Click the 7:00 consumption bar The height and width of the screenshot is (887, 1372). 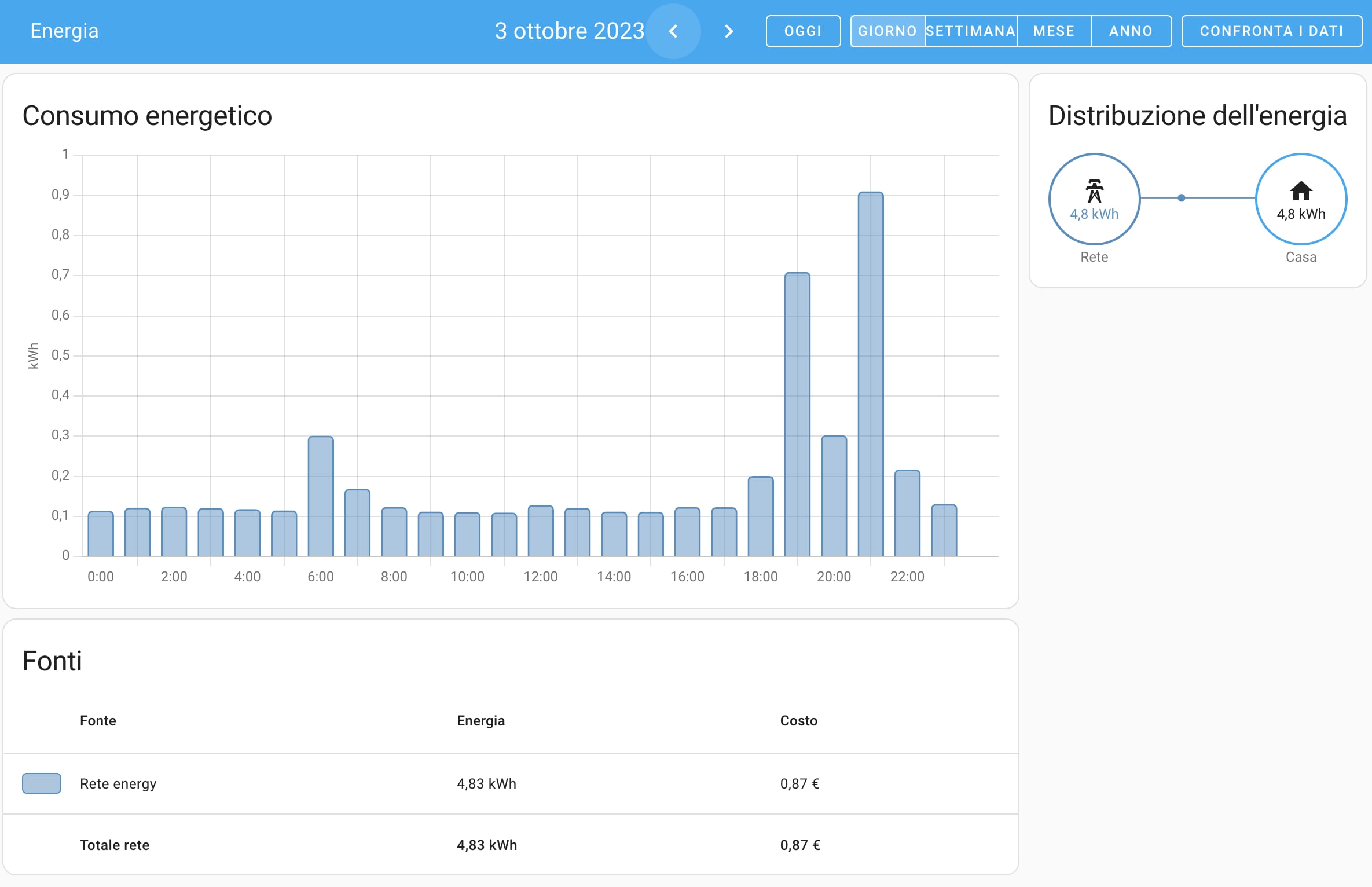coord(357,523)
